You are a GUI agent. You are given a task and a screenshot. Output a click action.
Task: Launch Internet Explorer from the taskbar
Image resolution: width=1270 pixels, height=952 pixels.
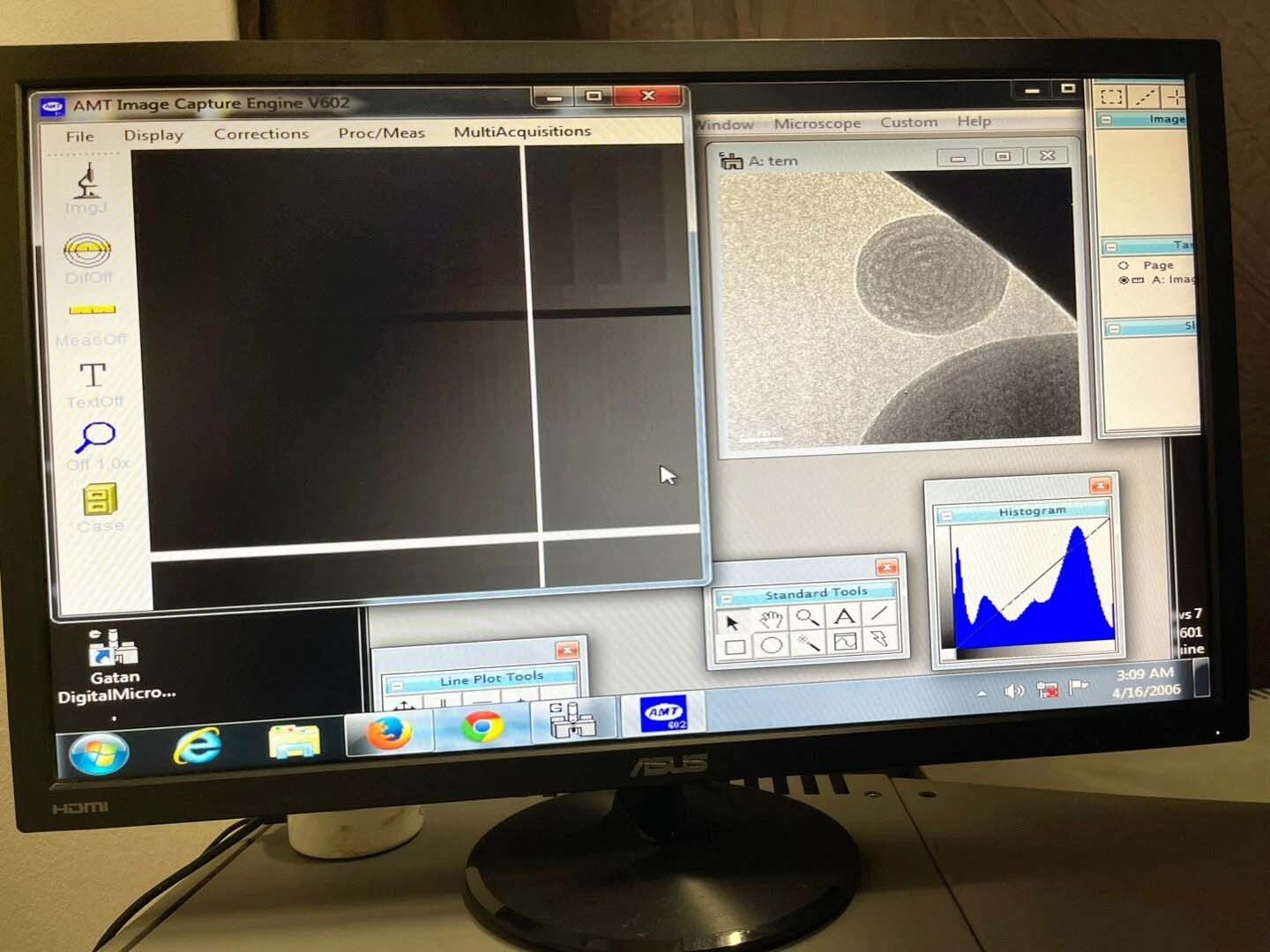pos(198,747)
